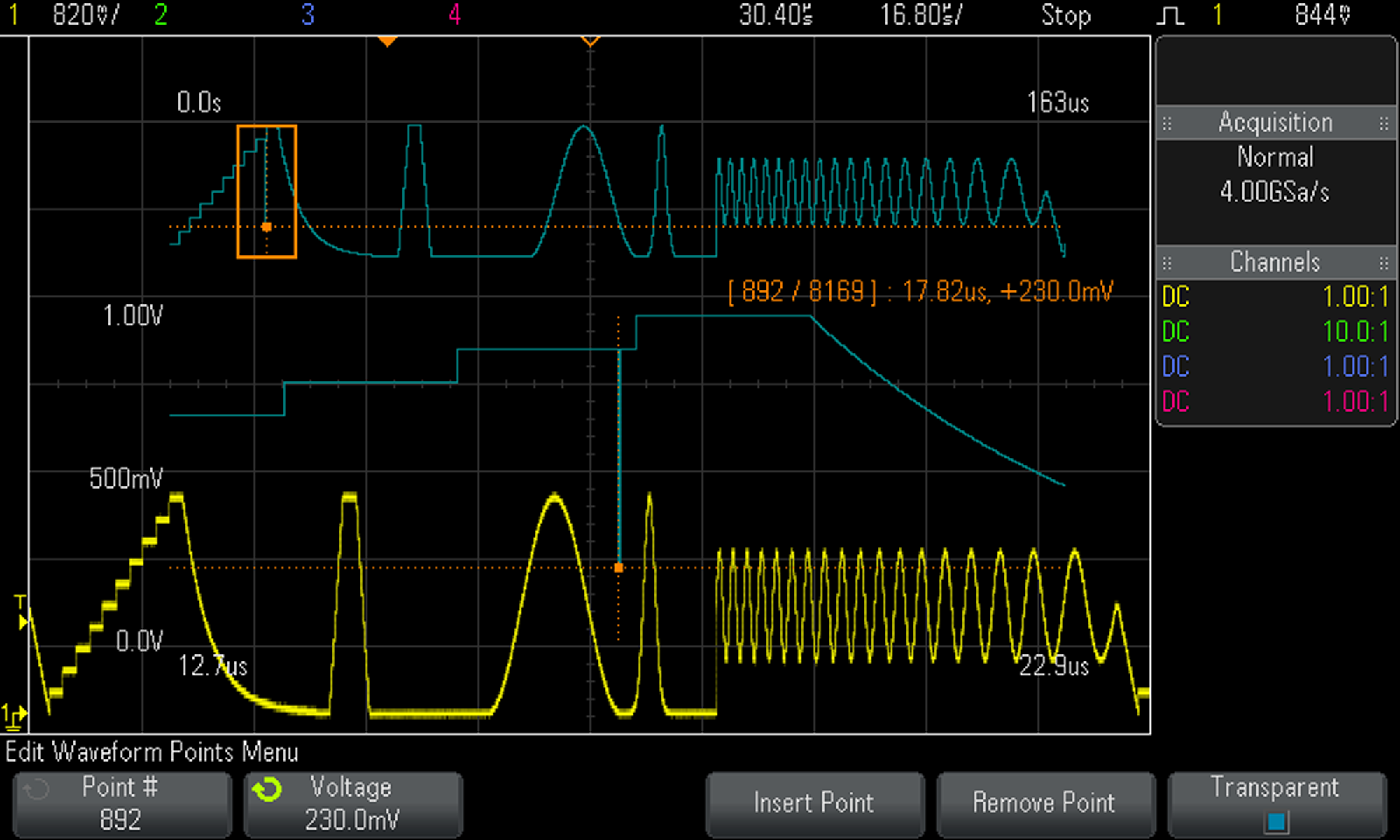Screen dimensions: 1400x840
Task: Click the Acquisition panel drag handle icon
Action: click(x=1168, y=122)
